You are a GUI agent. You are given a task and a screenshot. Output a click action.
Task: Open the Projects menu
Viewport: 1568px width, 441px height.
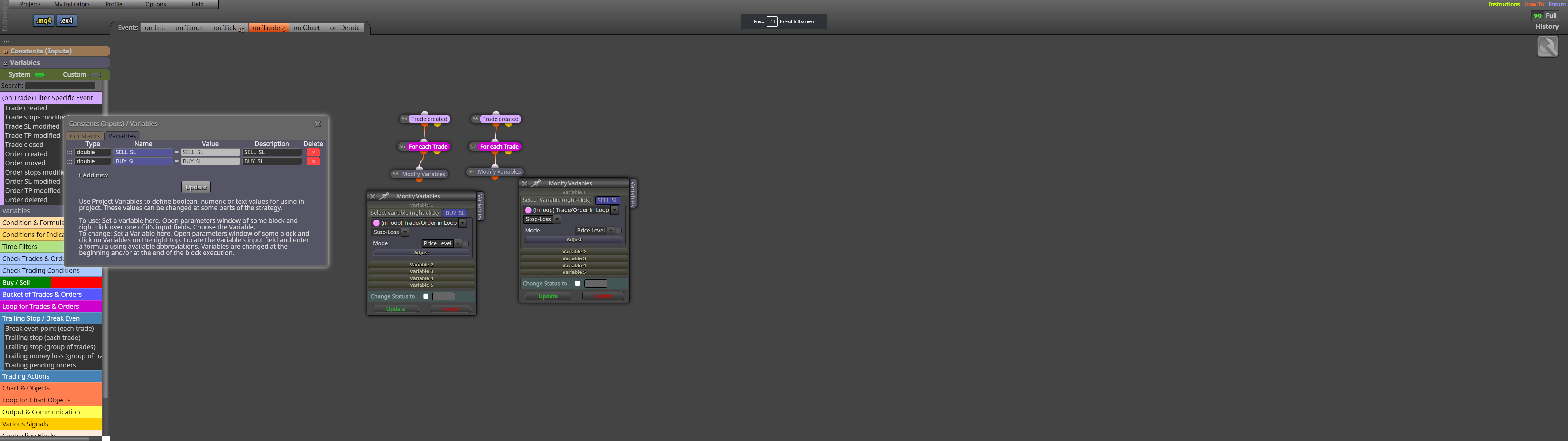30,4
